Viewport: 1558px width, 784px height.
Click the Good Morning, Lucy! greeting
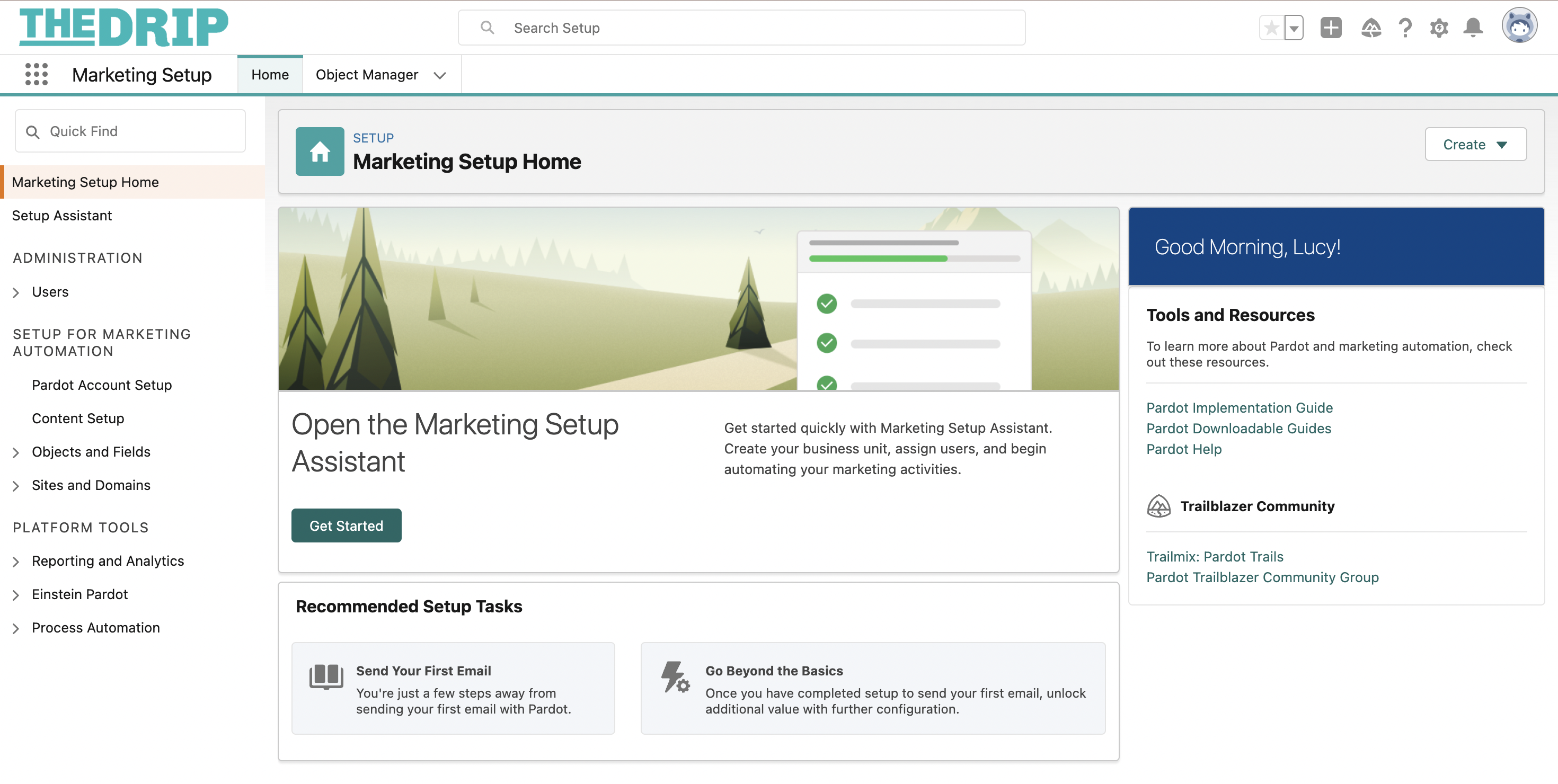(x=1247, y=247)
